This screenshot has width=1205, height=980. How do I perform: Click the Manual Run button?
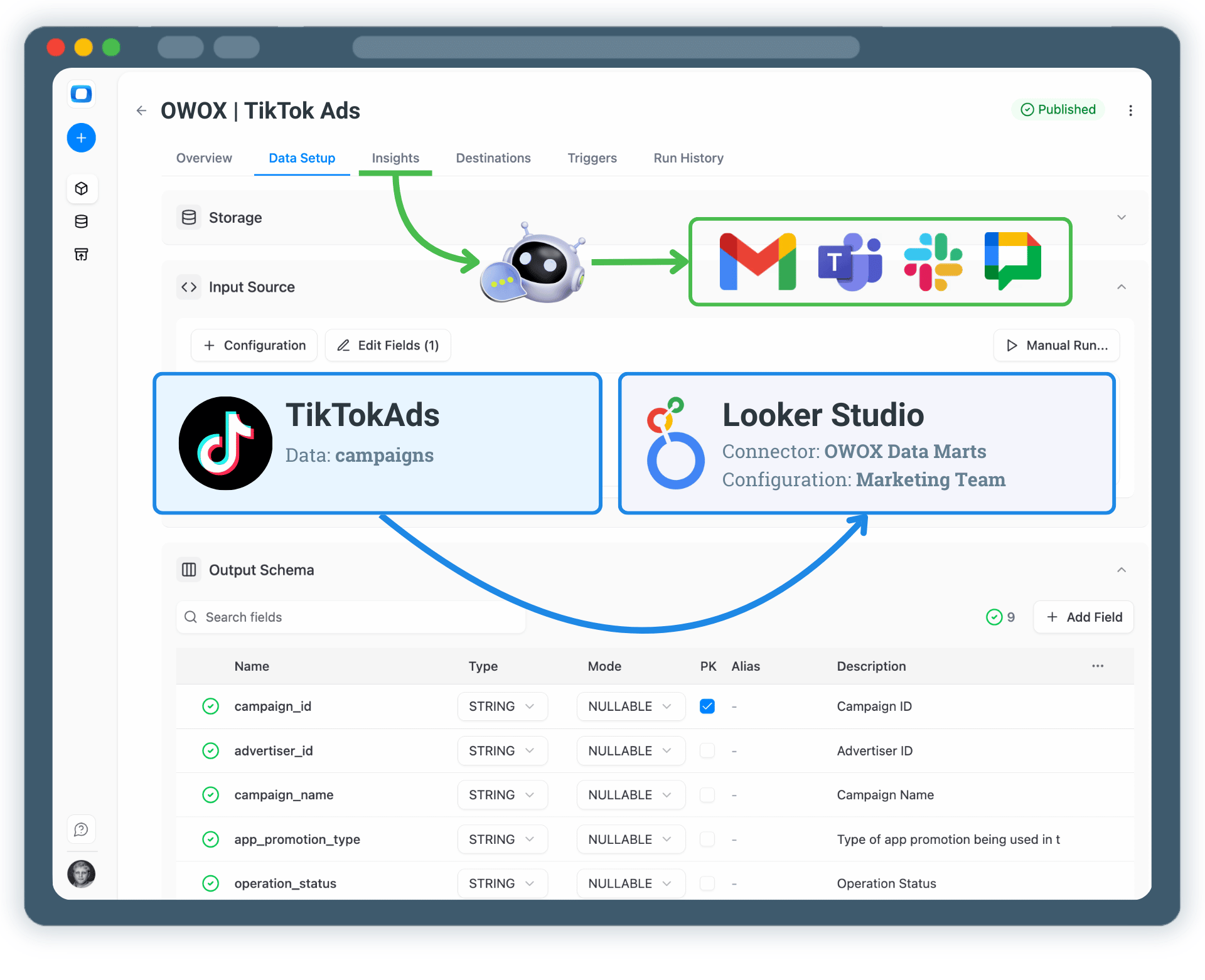[x=1056, y=345]
